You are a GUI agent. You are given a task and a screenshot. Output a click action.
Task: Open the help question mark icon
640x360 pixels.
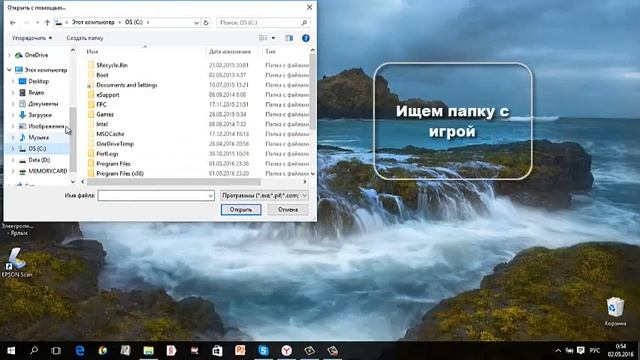tap(305, 38)
